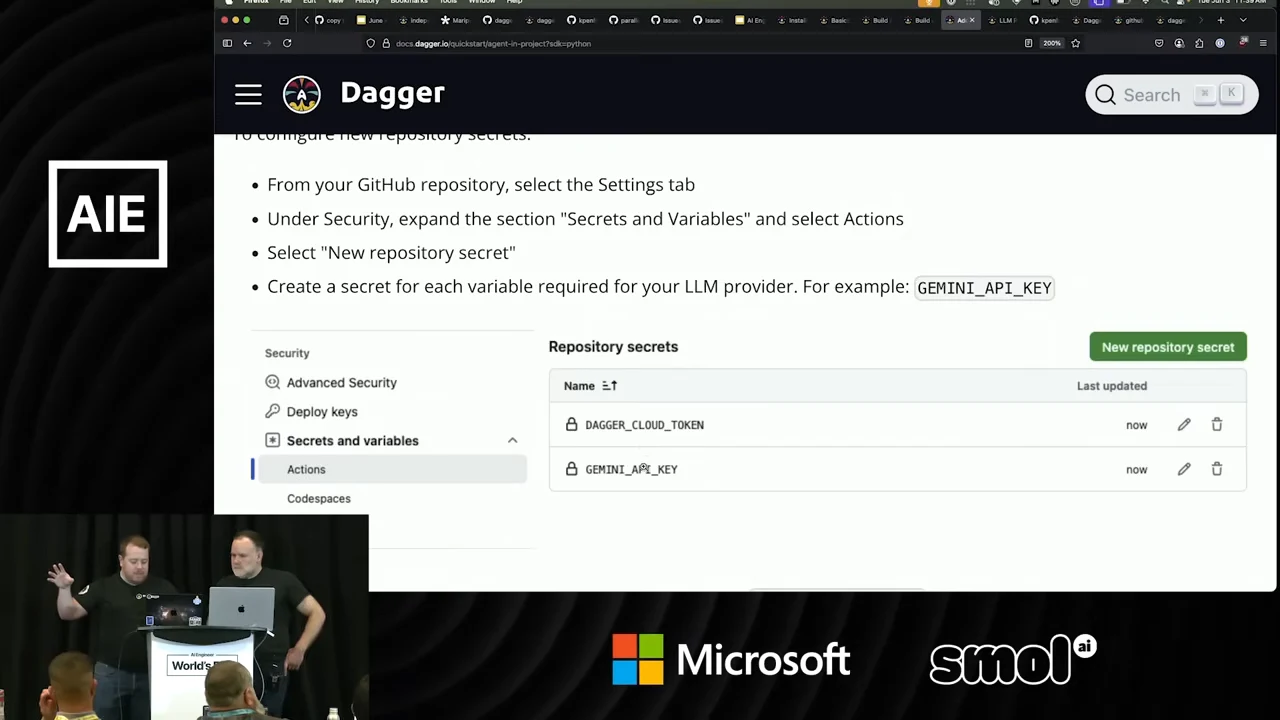Switch to the 'Basic' tab
This screenshot has width=1280, height=720.
pos(833,20)
